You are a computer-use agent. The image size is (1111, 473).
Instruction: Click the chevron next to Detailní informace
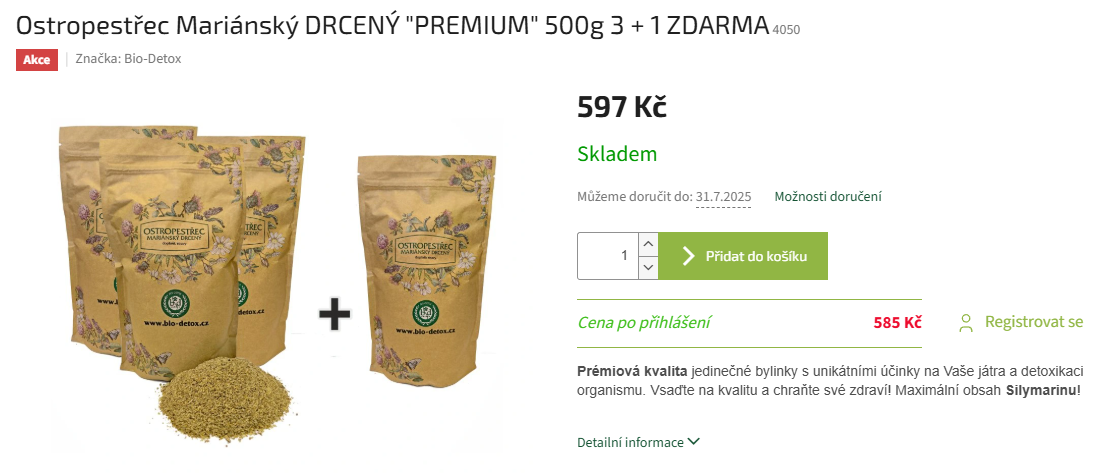coord(694,442)
